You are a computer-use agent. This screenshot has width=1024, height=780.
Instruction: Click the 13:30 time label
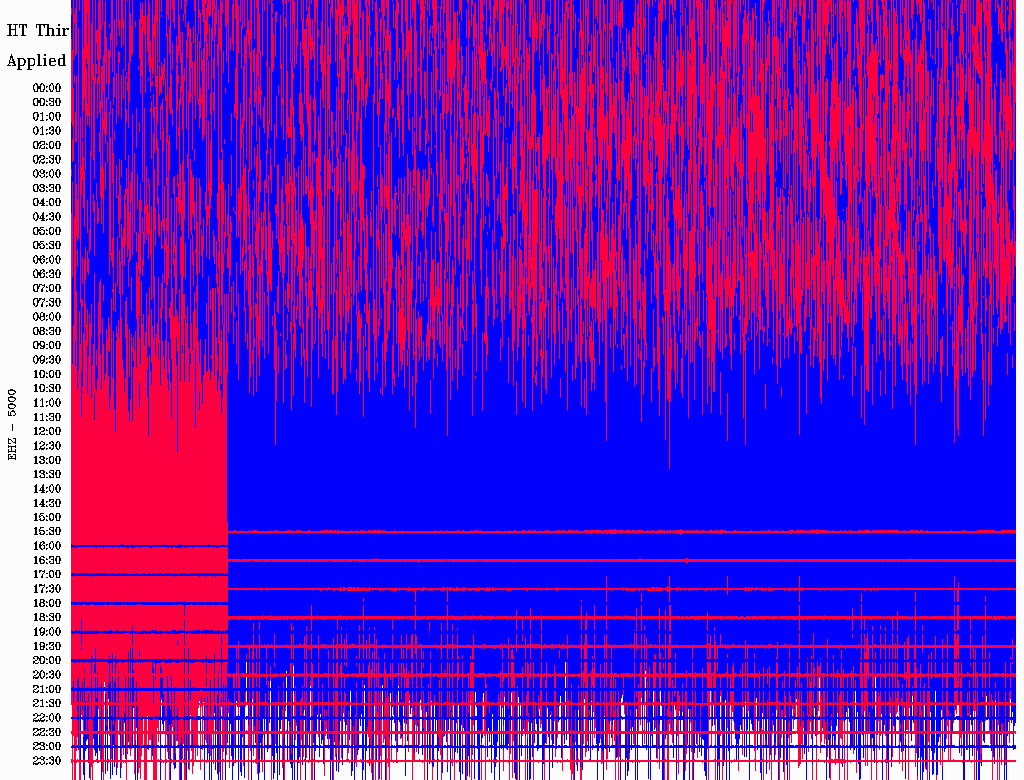47,474
